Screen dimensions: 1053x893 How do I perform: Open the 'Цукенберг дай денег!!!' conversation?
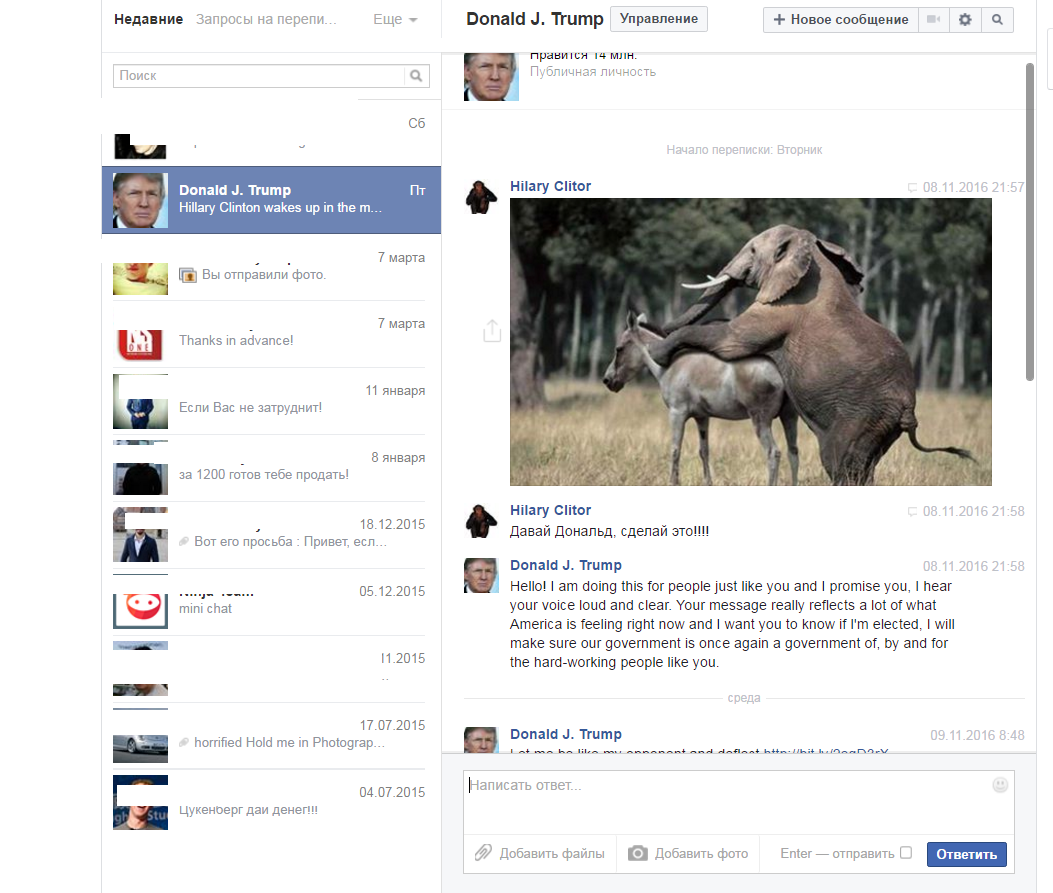pyautogui.click(x=271, y=803)
